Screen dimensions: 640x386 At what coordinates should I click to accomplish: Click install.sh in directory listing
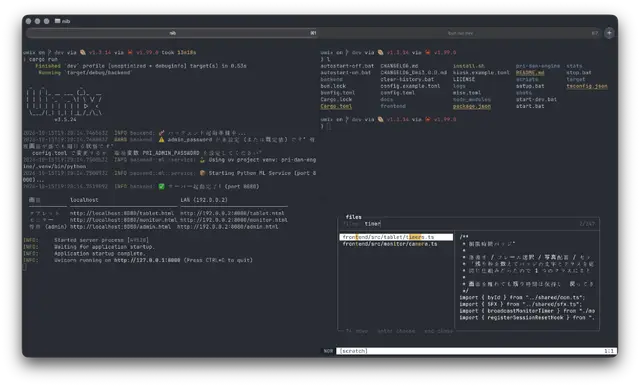[x=469, y=66]
